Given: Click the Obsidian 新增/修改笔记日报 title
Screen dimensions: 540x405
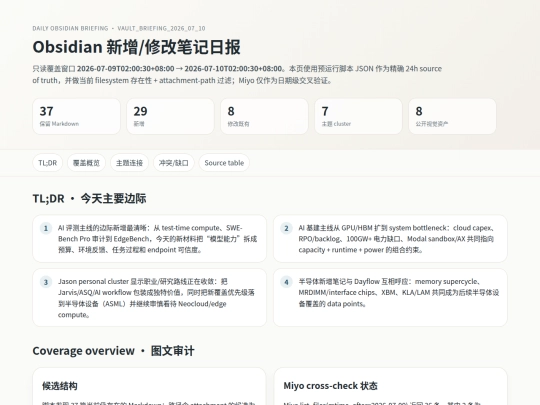Looking at the screenshot, I should (136, 47).
